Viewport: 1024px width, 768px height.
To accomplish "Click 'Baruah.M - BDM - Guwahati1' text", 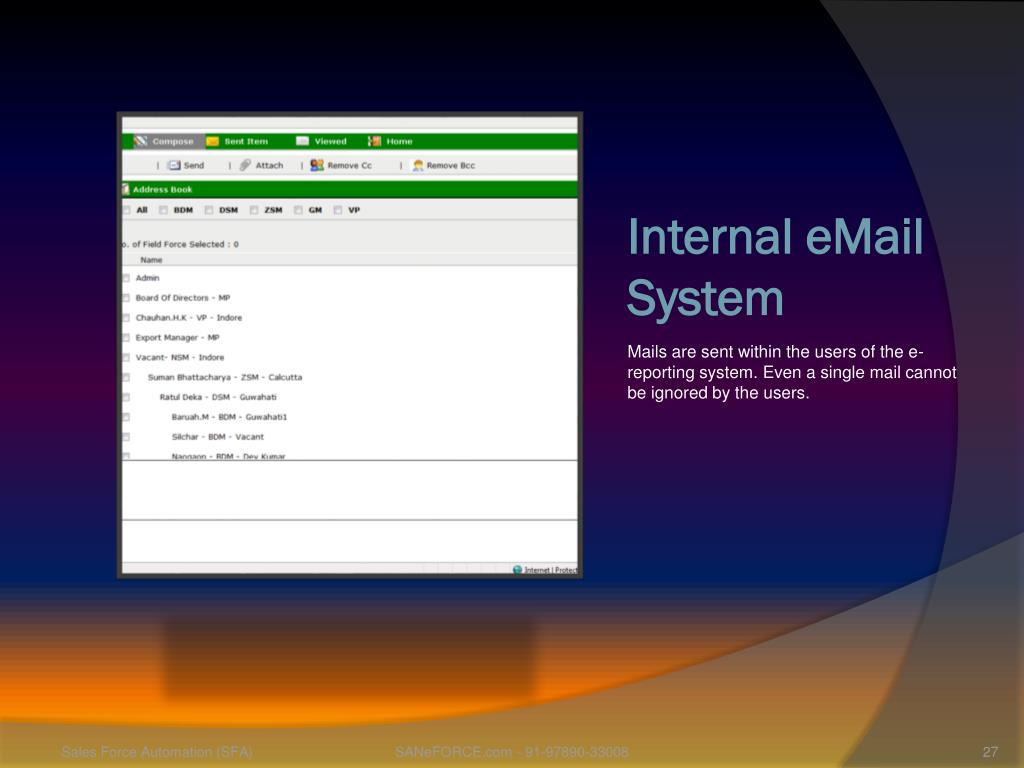I will 229,417.
